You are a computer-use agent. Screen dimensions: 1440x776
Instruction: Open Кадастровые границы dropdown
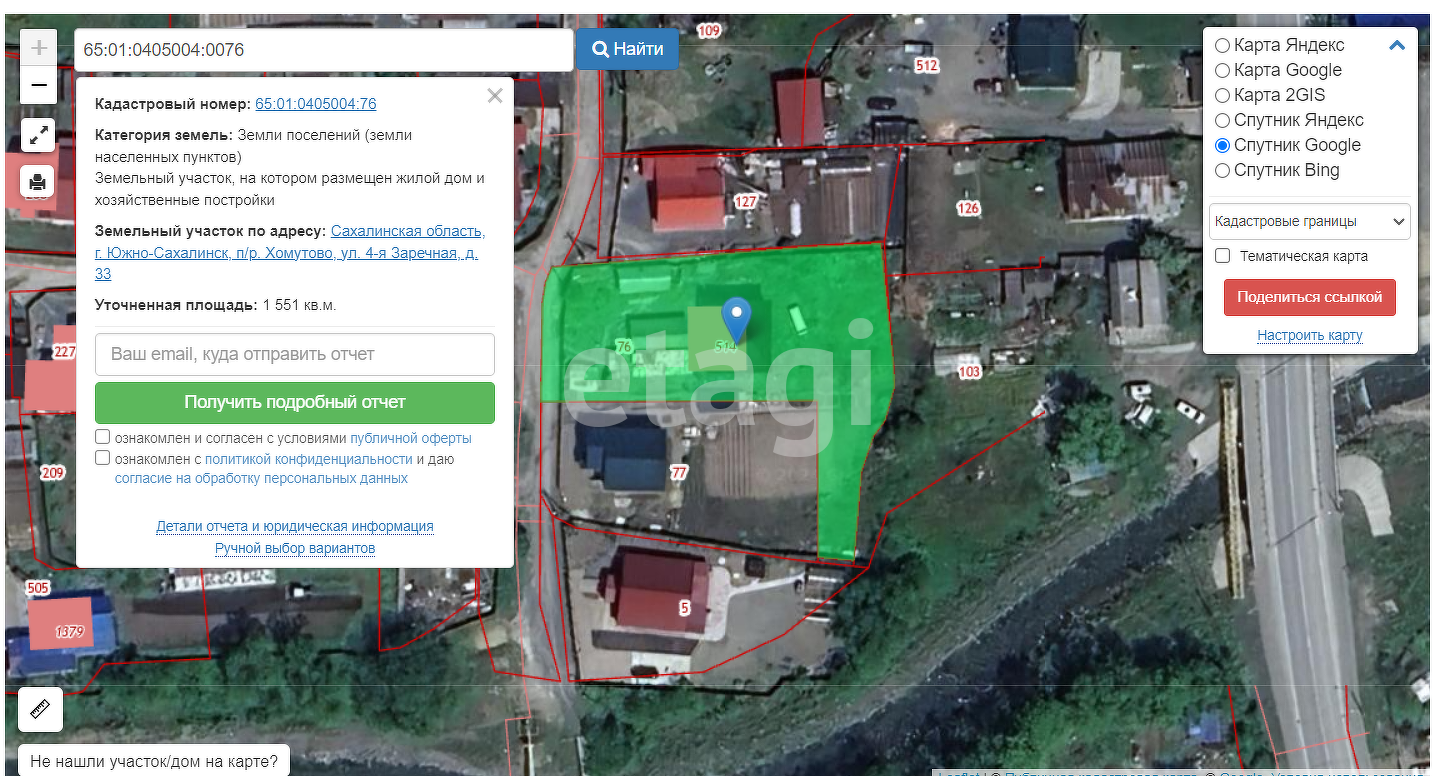pos(1309,221)
